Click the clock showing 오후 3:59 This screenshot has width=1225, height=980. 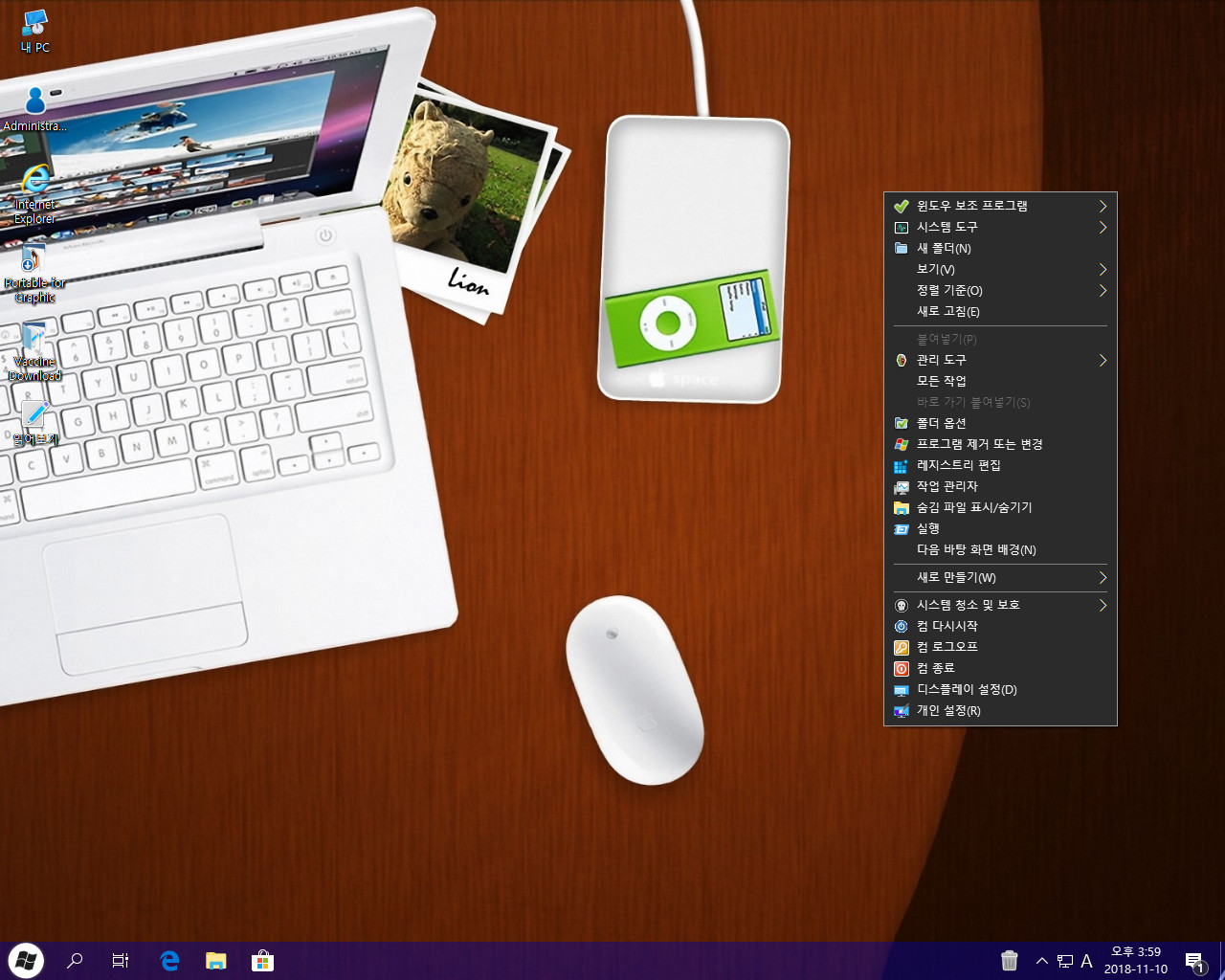click(1136, 952)
